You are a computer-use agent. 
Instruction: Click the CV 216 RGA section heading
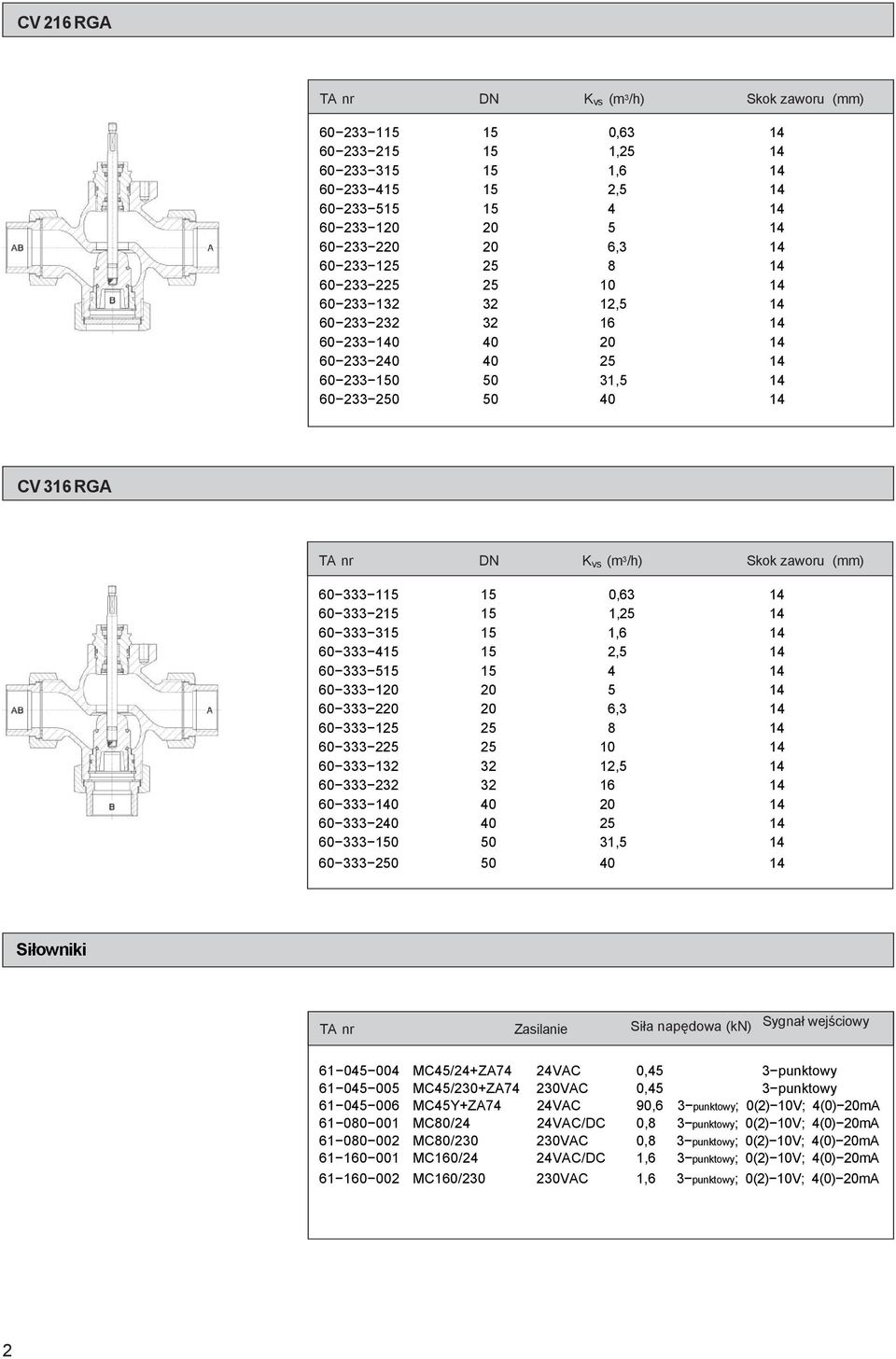[64, 22]
